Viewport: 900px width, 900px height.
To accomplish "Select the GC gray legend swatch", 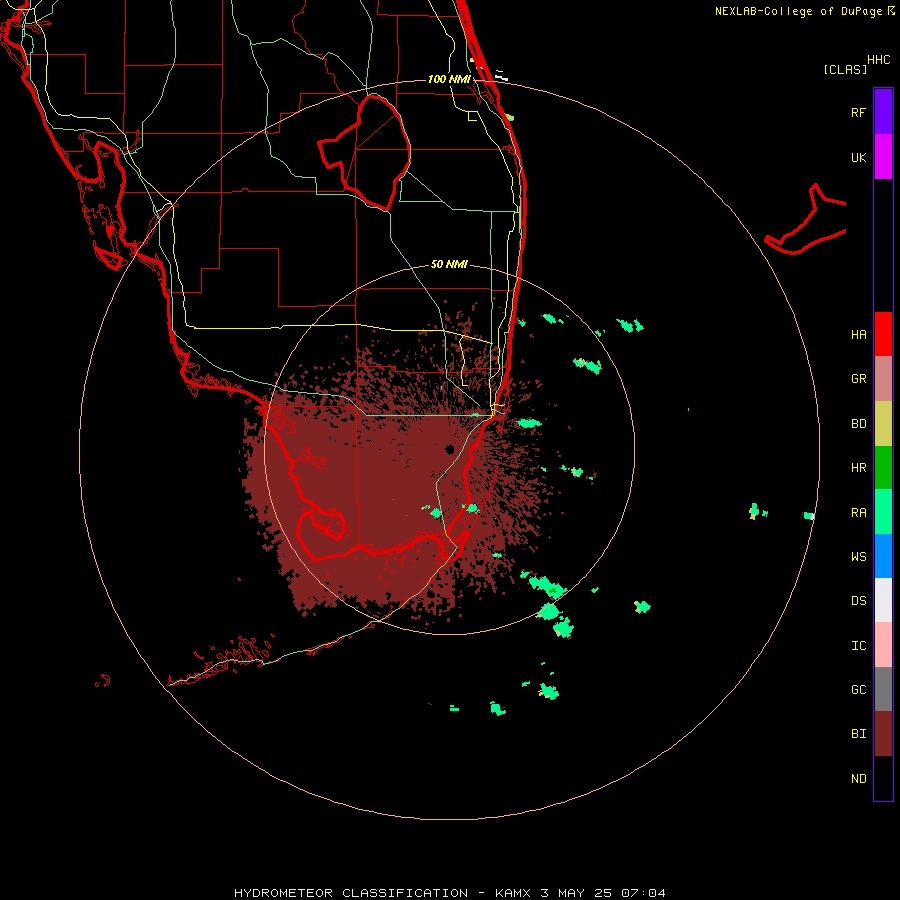I will click(883, 689).
